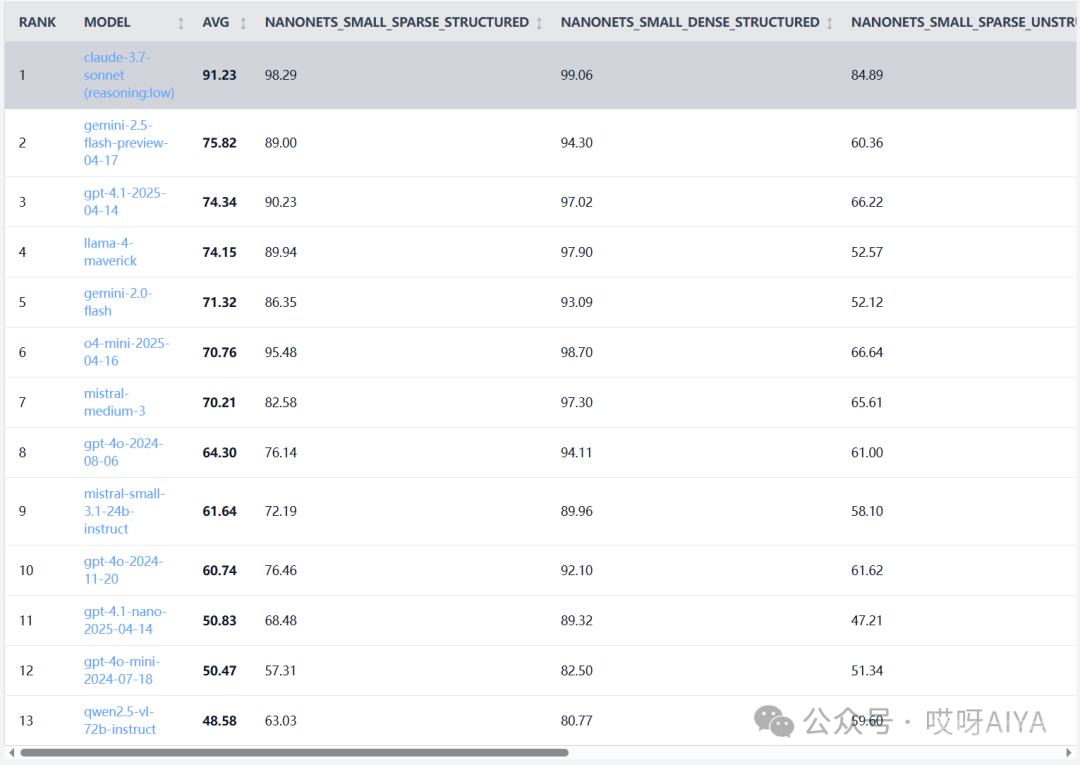1080x765 pixels.
Task: Select the 70.76 average score cell
Action: pyautogui.click(x=220, y=352)
